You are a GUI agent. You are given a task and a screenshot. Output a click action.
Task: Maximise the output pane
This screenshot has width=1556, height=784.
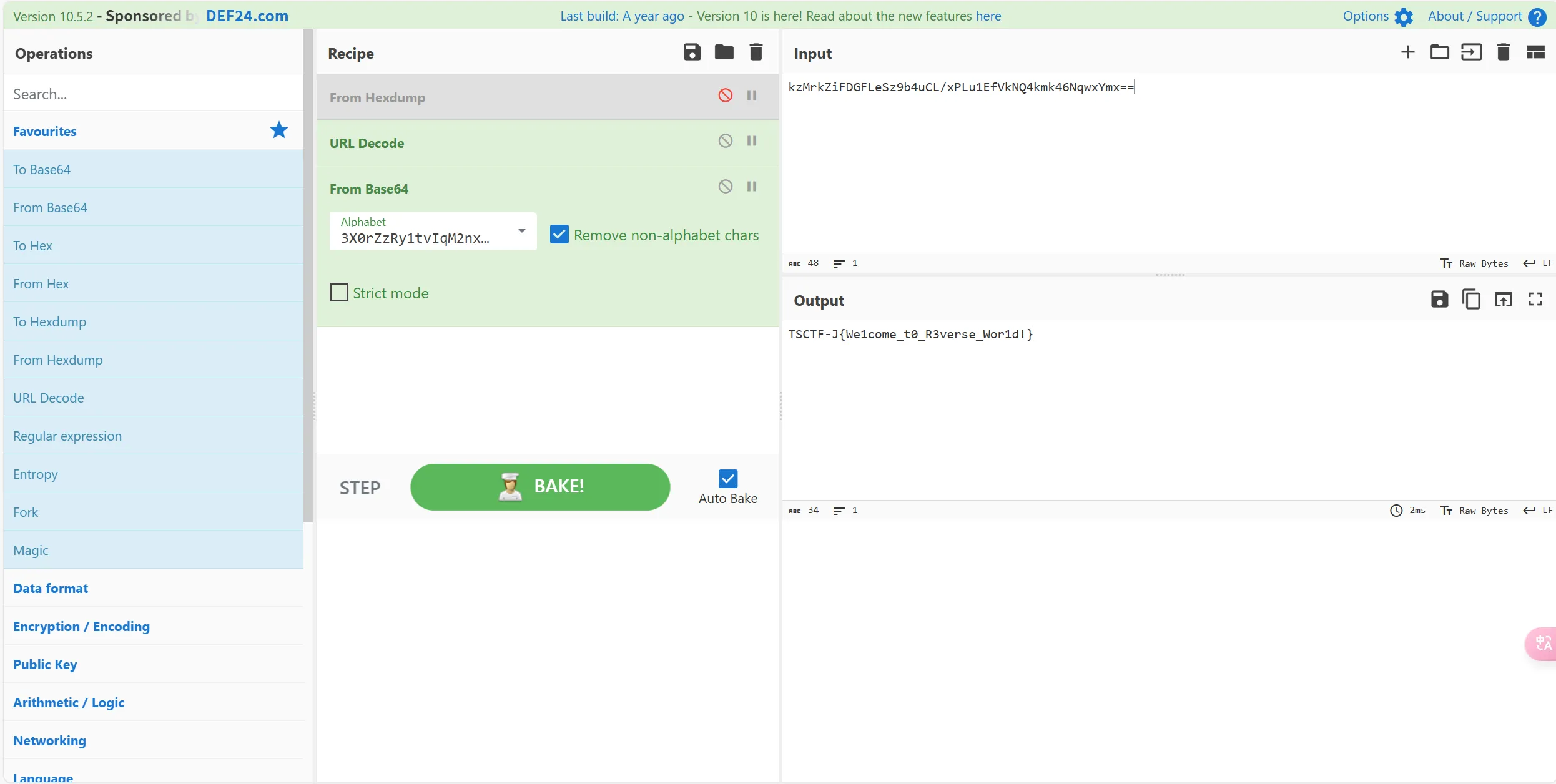(x=1535, y=300)
